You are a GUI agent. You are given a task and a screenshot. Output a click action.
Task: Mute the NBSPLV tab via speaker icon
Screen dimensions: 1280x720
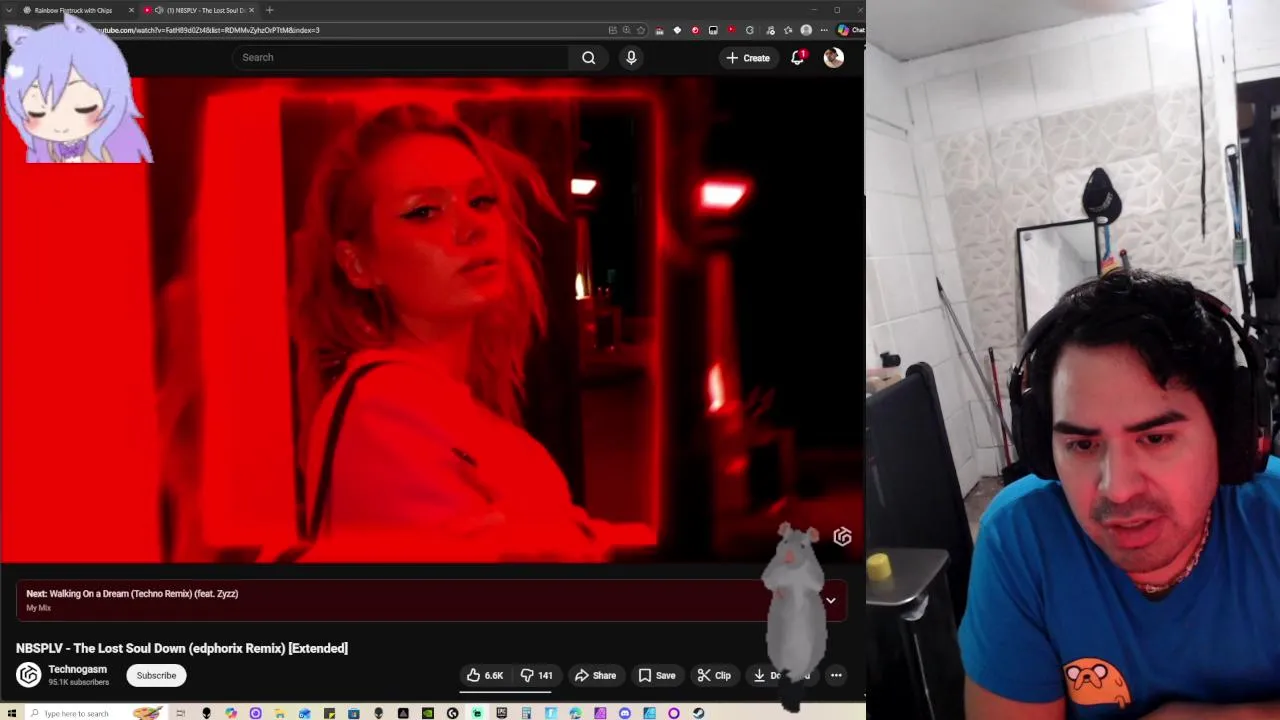pyautogui.click(x=159, y=10)
